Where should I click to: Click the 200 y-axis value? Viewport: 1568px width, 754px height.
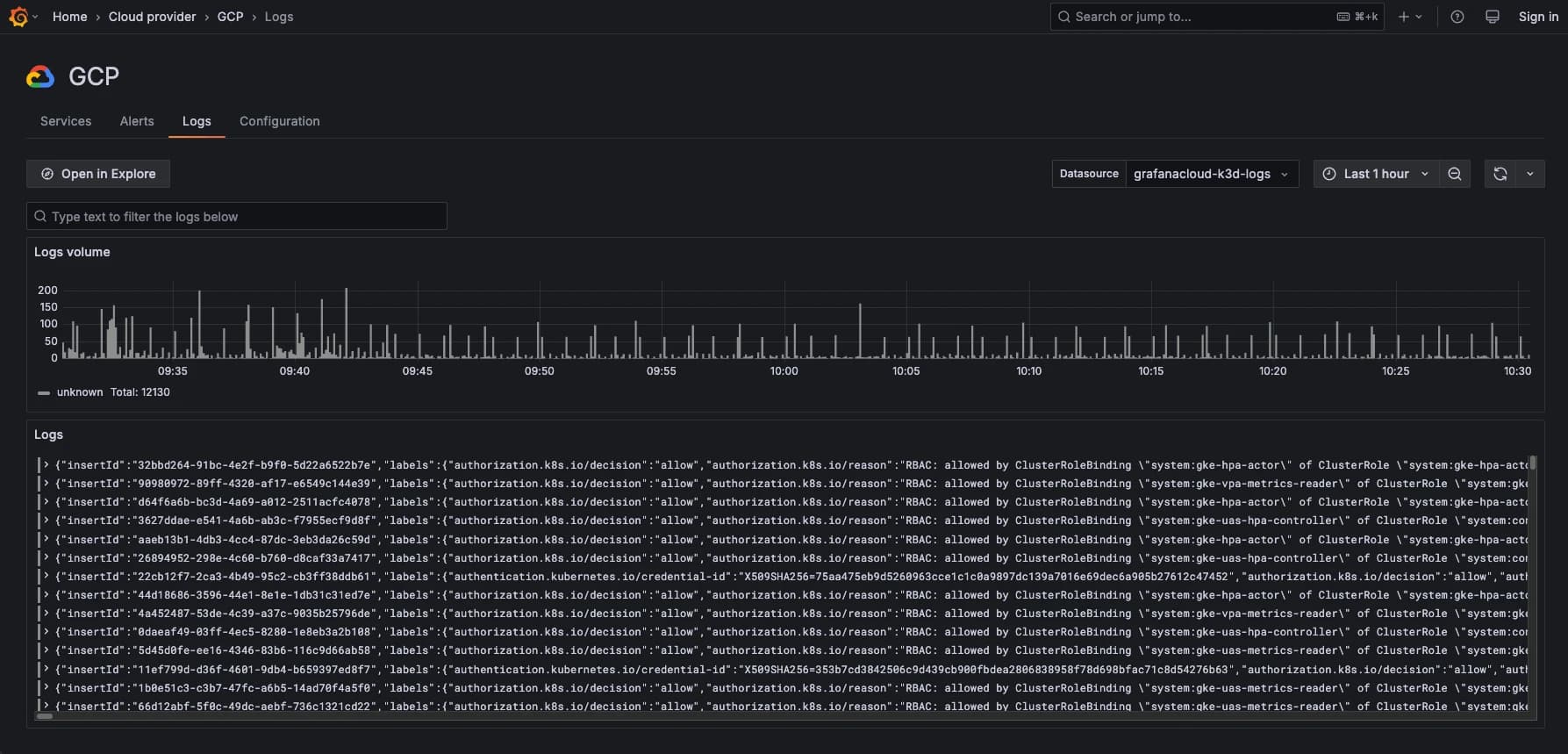47,290
